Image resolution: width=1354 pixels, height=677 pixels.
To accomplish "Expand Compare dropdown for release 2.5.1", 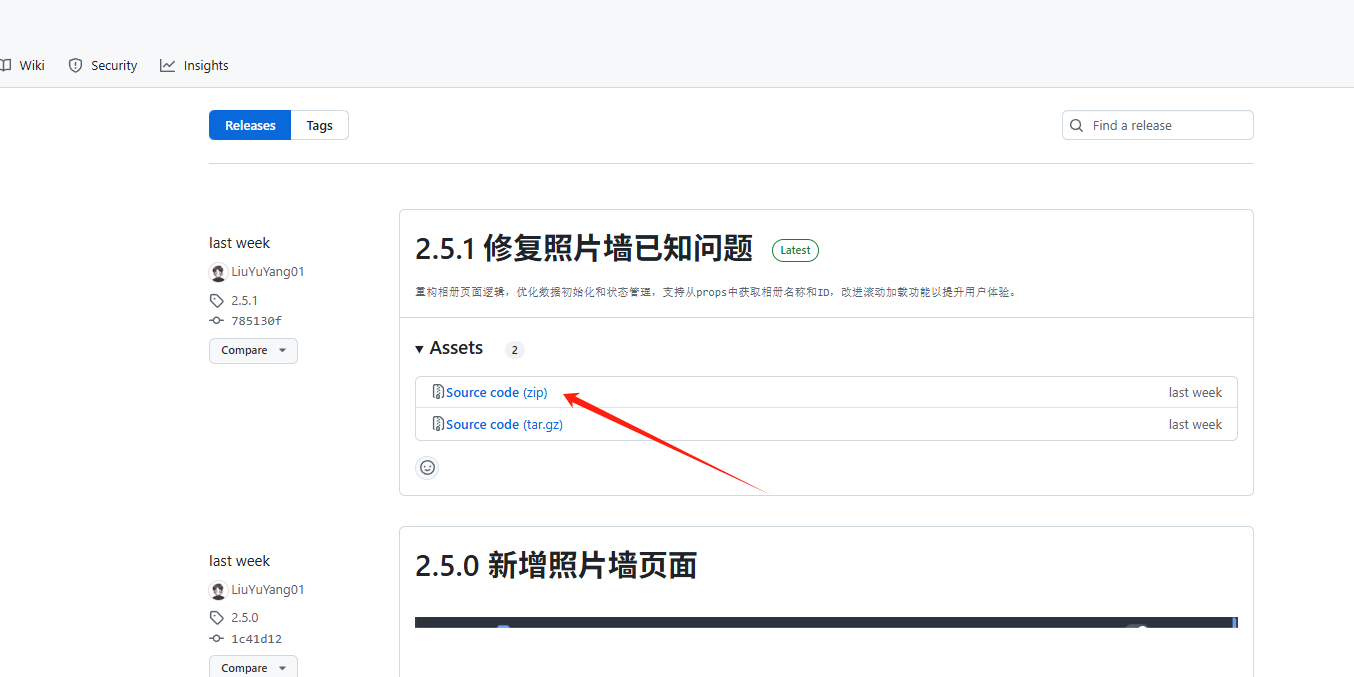I will pyautogui.click(x=253, y=350).
